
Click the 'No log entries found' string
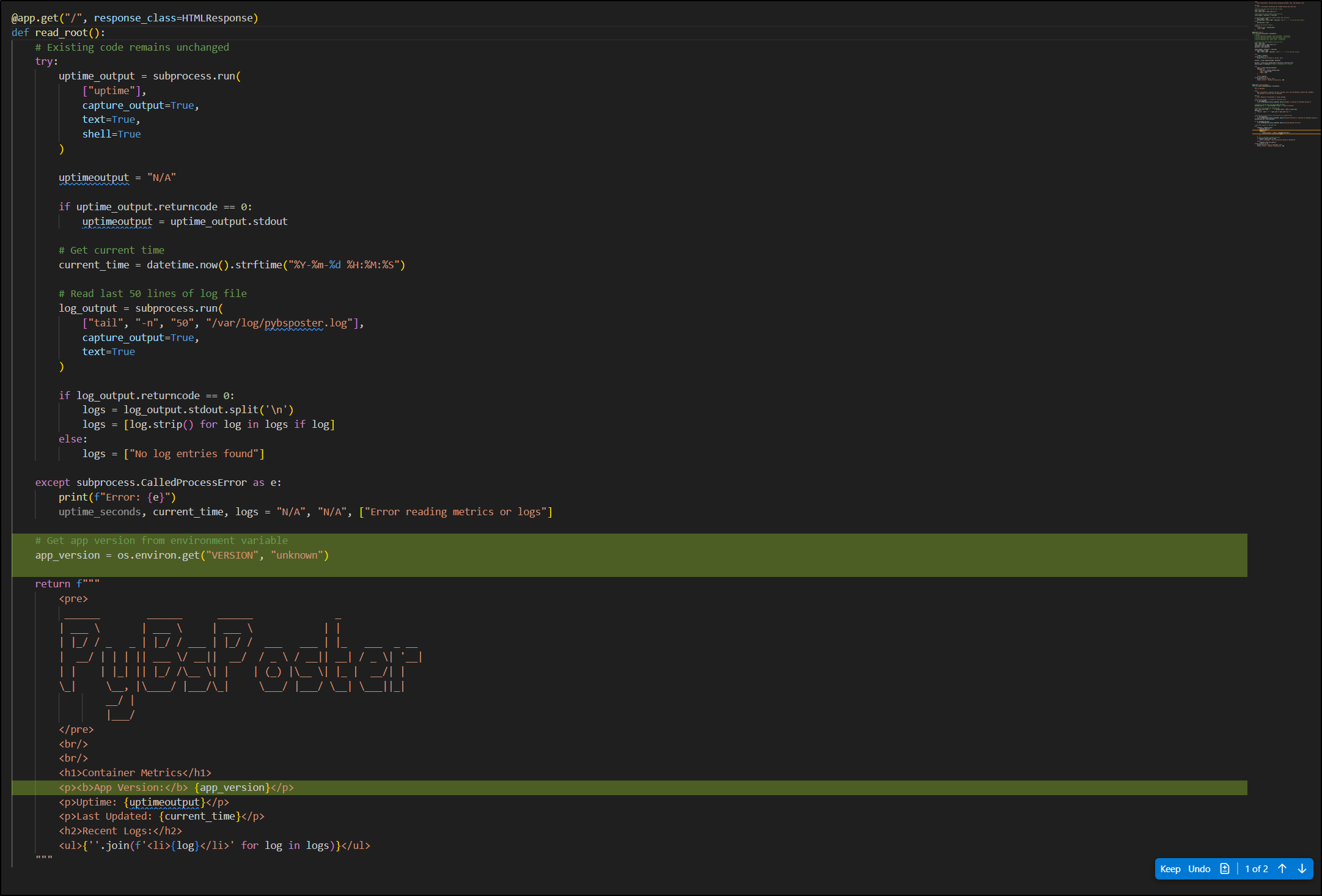coord(194,454)
